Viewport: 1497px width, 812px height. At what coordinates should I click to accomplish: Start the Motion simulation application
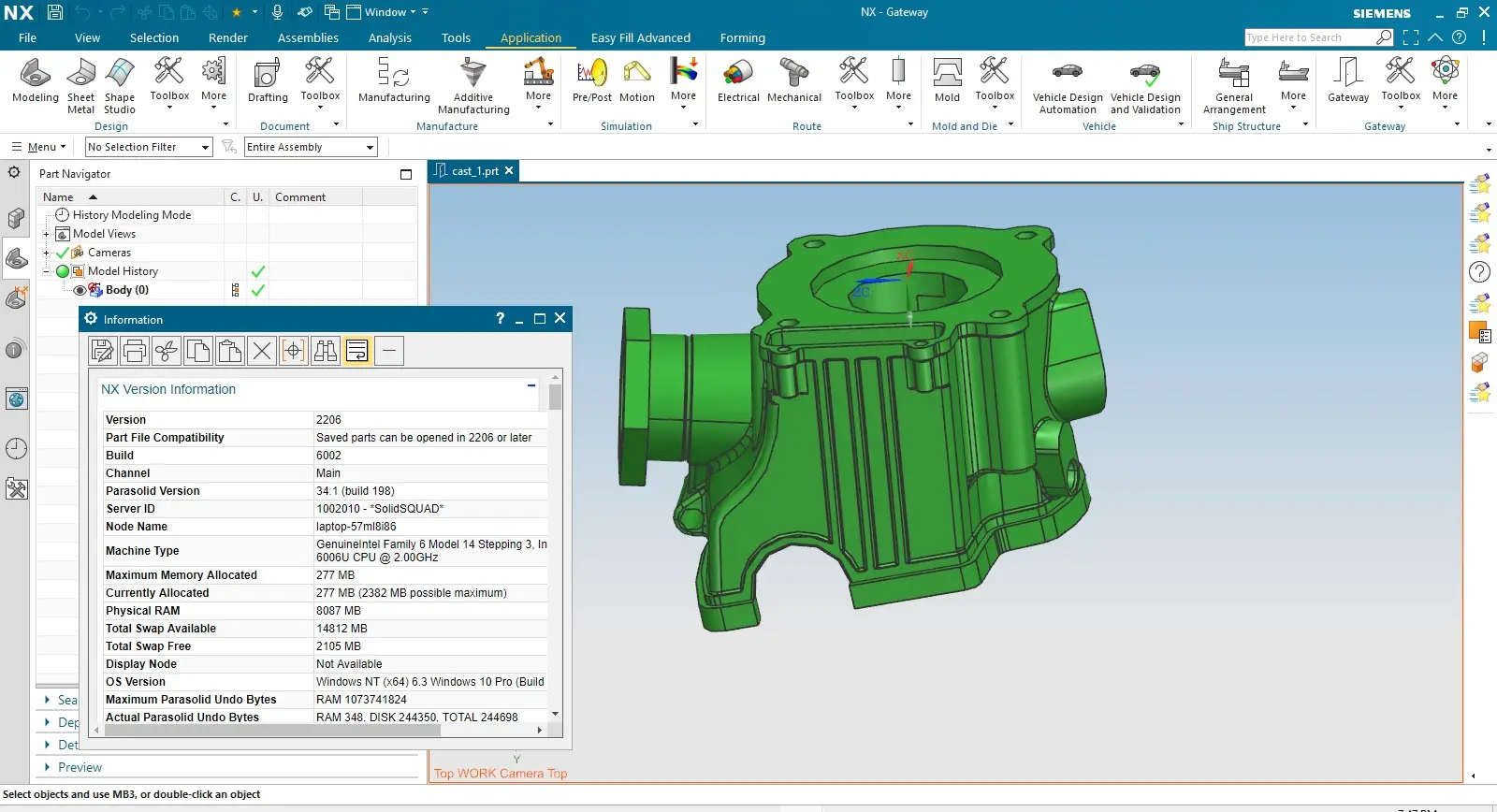tap(637, 80)
